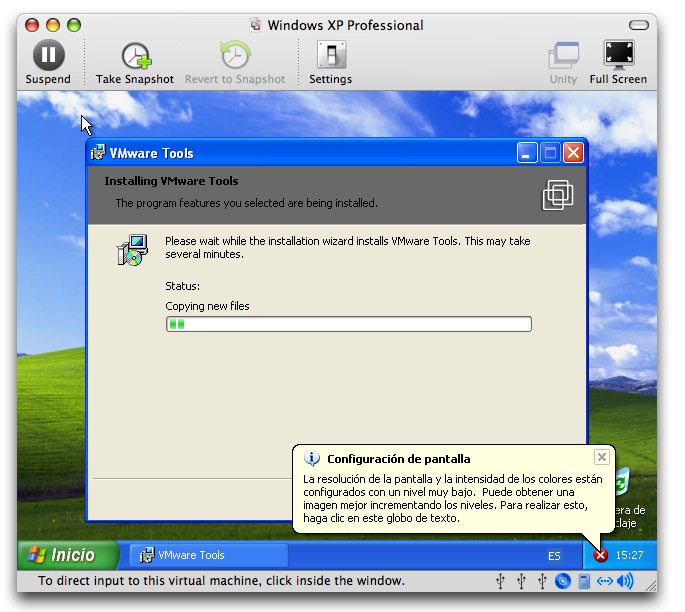Click the 'To direct input' status message
The height and width of the screenshot is (612, 685).
(x=221, y=581)
